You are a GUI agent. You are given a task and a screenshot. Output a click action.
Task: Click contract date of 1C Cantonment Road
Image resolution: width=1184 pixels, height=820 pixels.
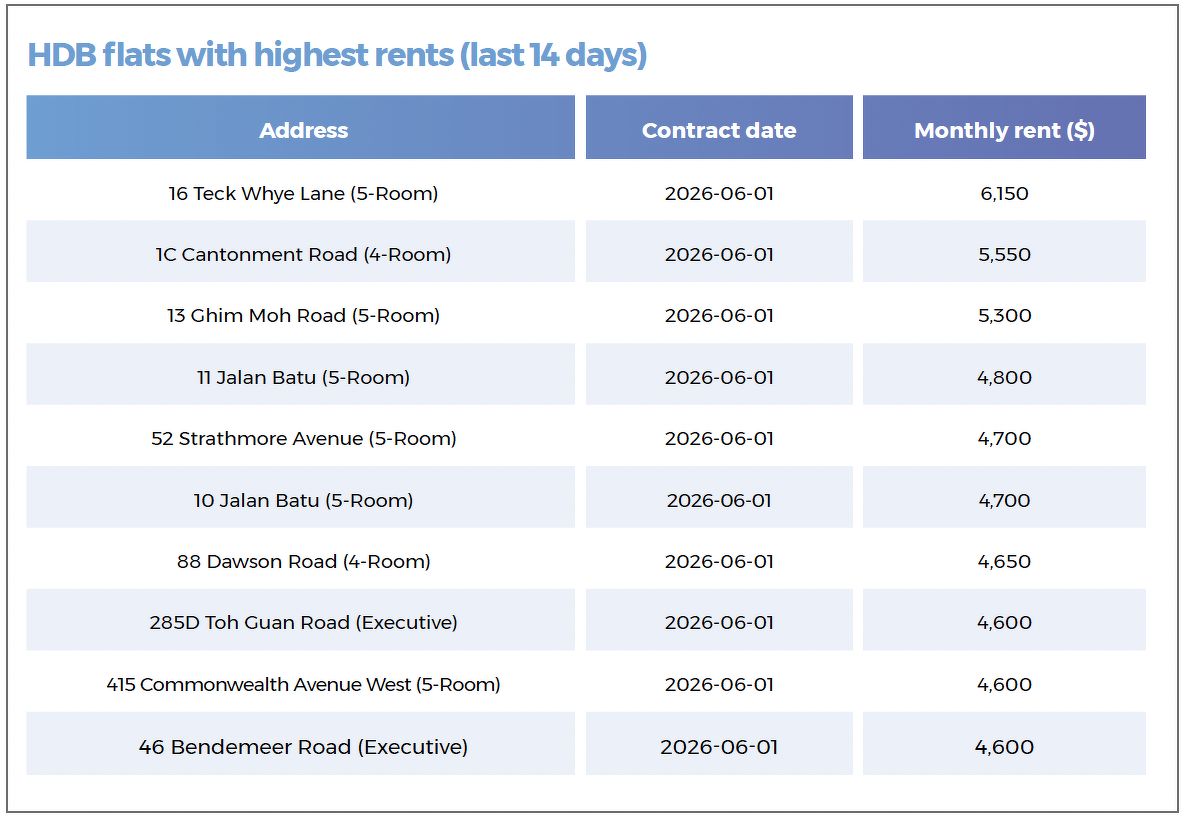click(719, 255)
